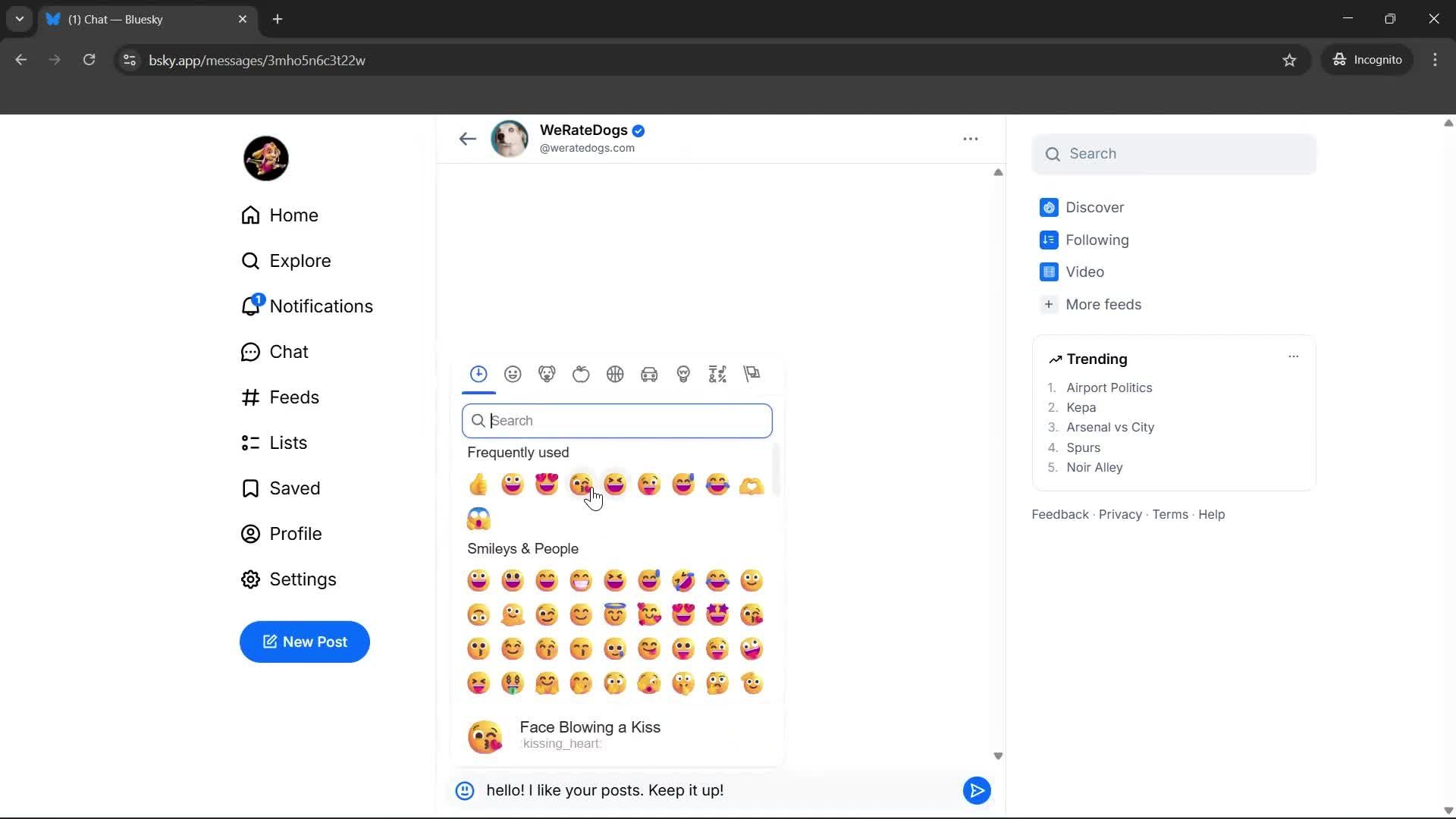
Task: Select the Travel & Places car icon
Action: click(649, 374)
